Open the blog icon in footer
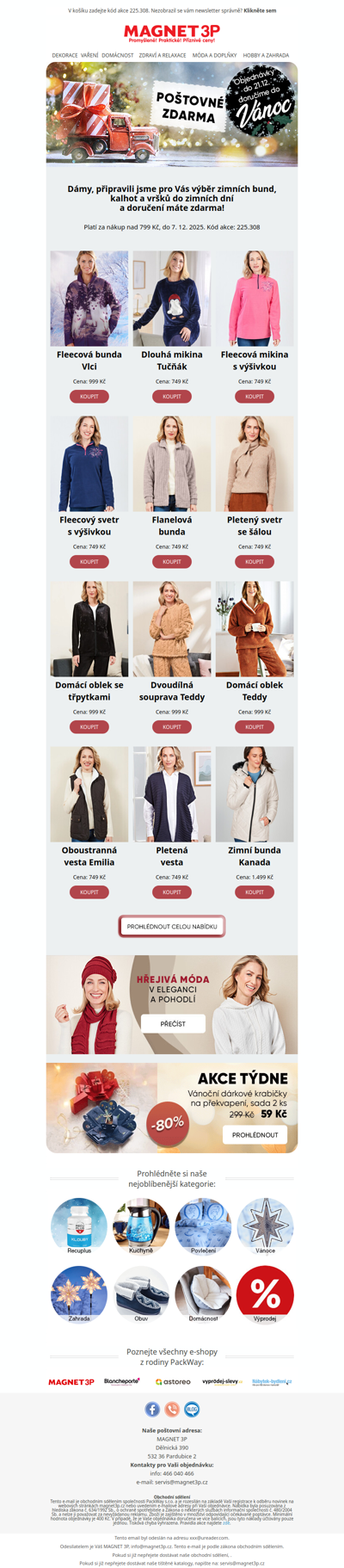344x1568 pixels. (x=192, y=1409)
